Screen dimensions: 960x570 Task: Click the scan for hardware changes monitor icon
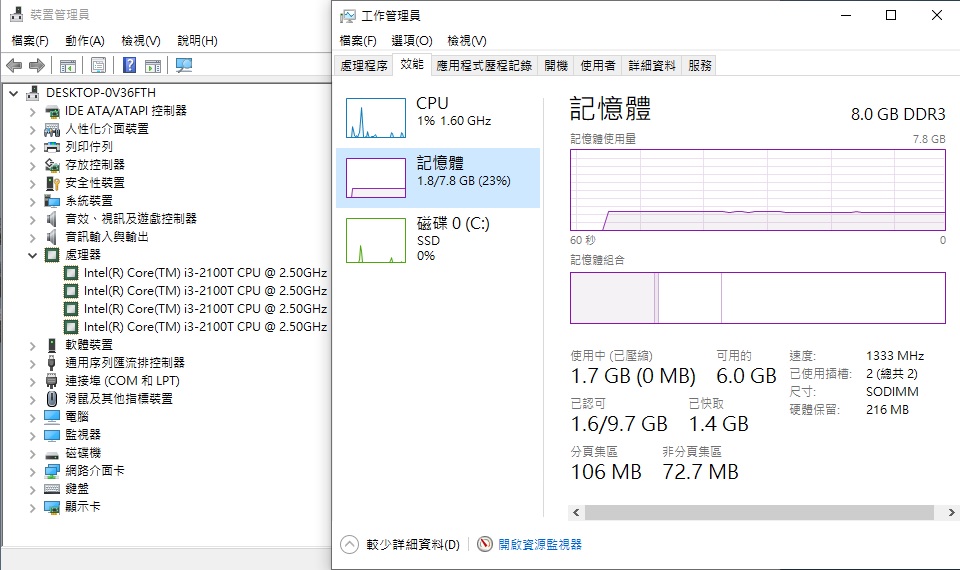[x=184, y=65]
